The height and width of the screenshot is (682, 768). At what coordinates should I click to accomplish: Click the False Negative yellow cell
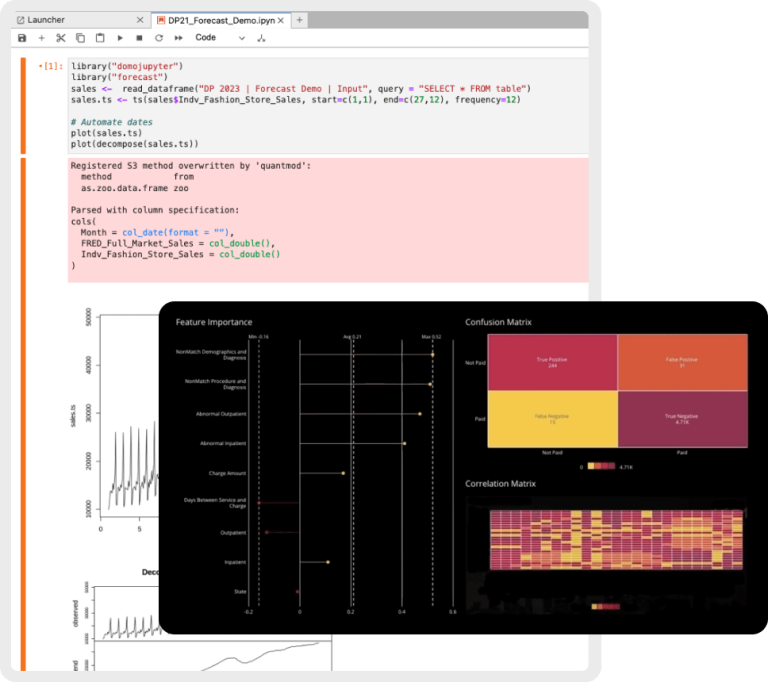pos(552,419)
